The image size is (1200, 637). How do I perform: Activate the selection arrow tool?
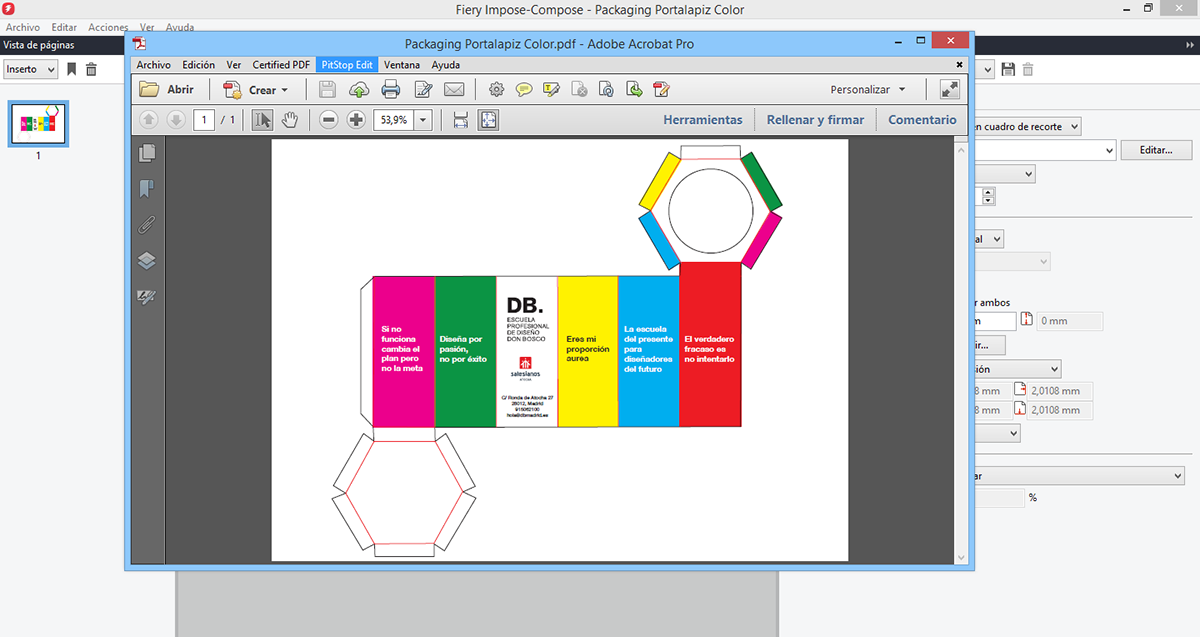click(x=262, y=120)
